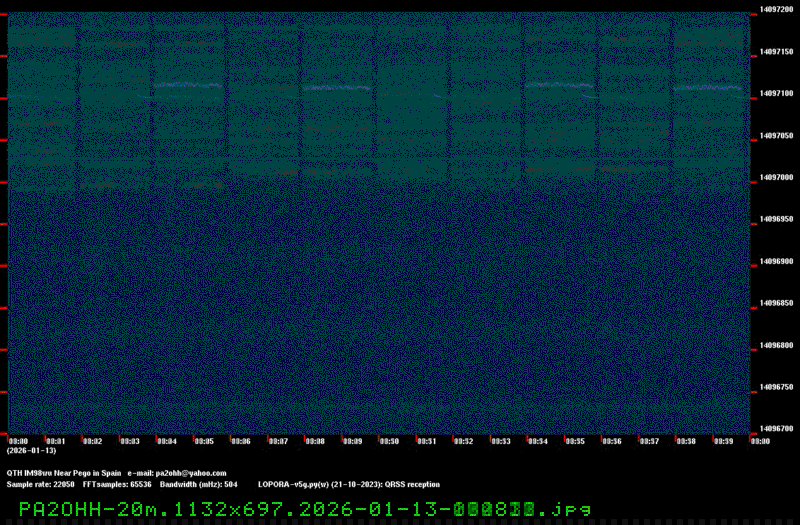
Task: Click the Sample rate: 22050 text
Action: coord(40,484)
